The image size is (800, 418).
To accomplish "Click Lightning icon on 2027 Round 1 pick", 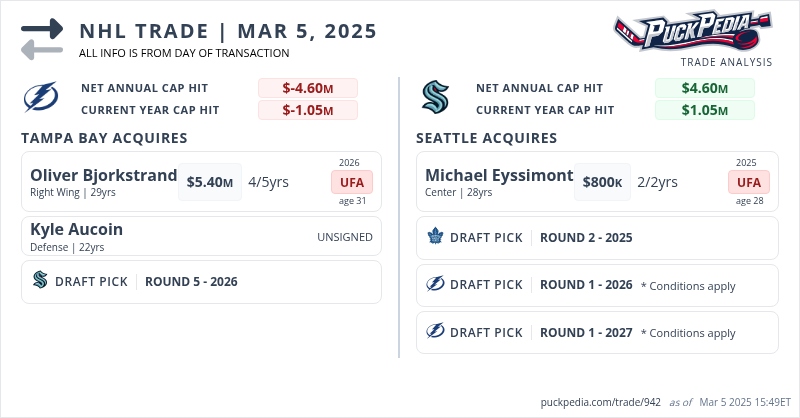I will [435, 332].
